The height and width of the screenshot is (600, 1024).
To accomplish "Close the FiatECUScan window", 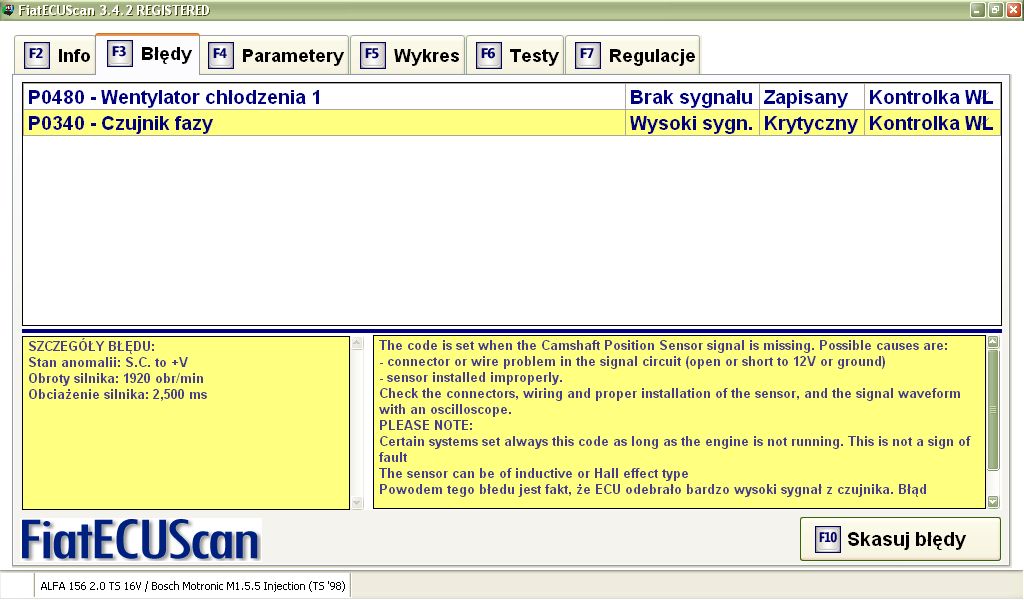I will pos(1014,10).
